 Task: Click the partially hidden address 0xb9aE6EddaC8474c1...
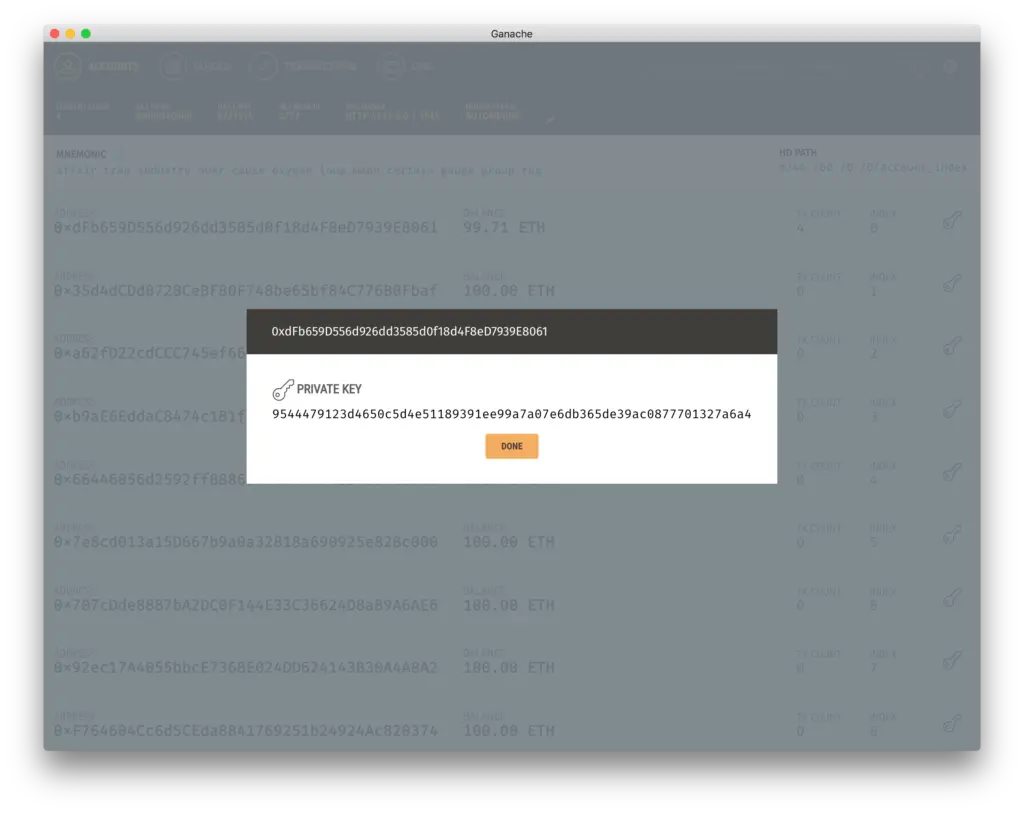[150, 416]
